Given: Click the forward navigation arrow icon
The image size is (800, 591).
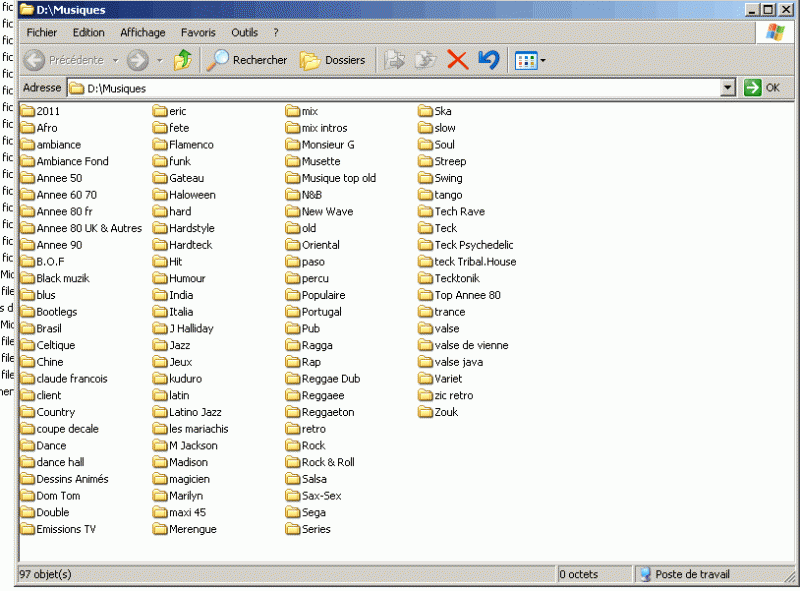Looking at the screenshot, I should [x=138, y=60].
